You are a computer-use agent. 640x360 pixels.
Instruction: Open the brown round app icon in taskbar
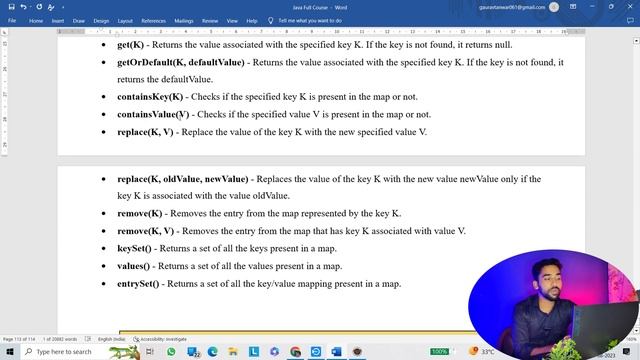click(x=357, y=351)
